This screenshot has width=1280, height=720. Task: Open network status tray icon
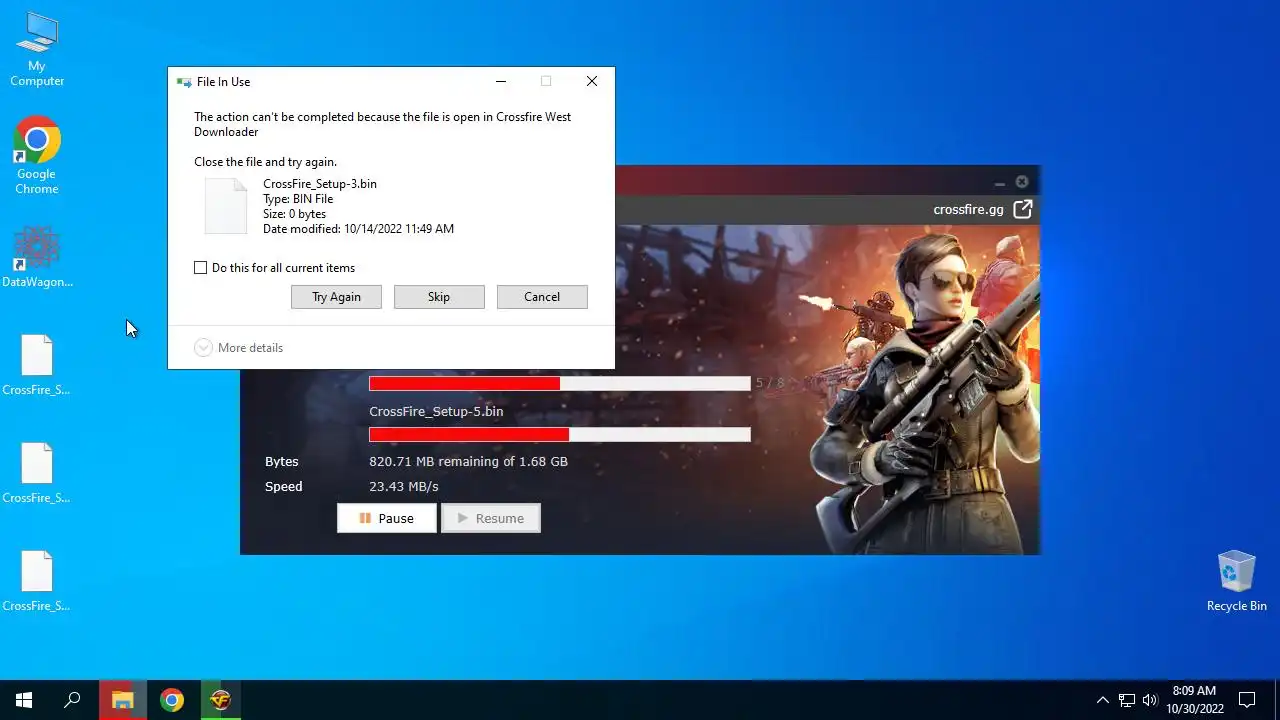tap(1127, 700)
